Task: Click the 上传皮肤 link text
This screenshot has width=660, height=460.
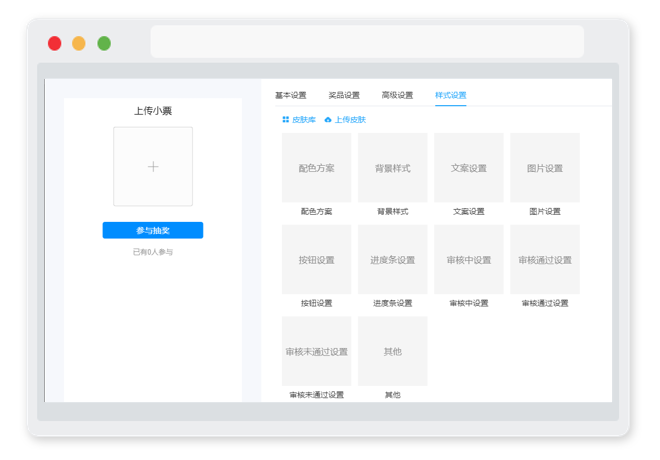Action: (350, 120)
